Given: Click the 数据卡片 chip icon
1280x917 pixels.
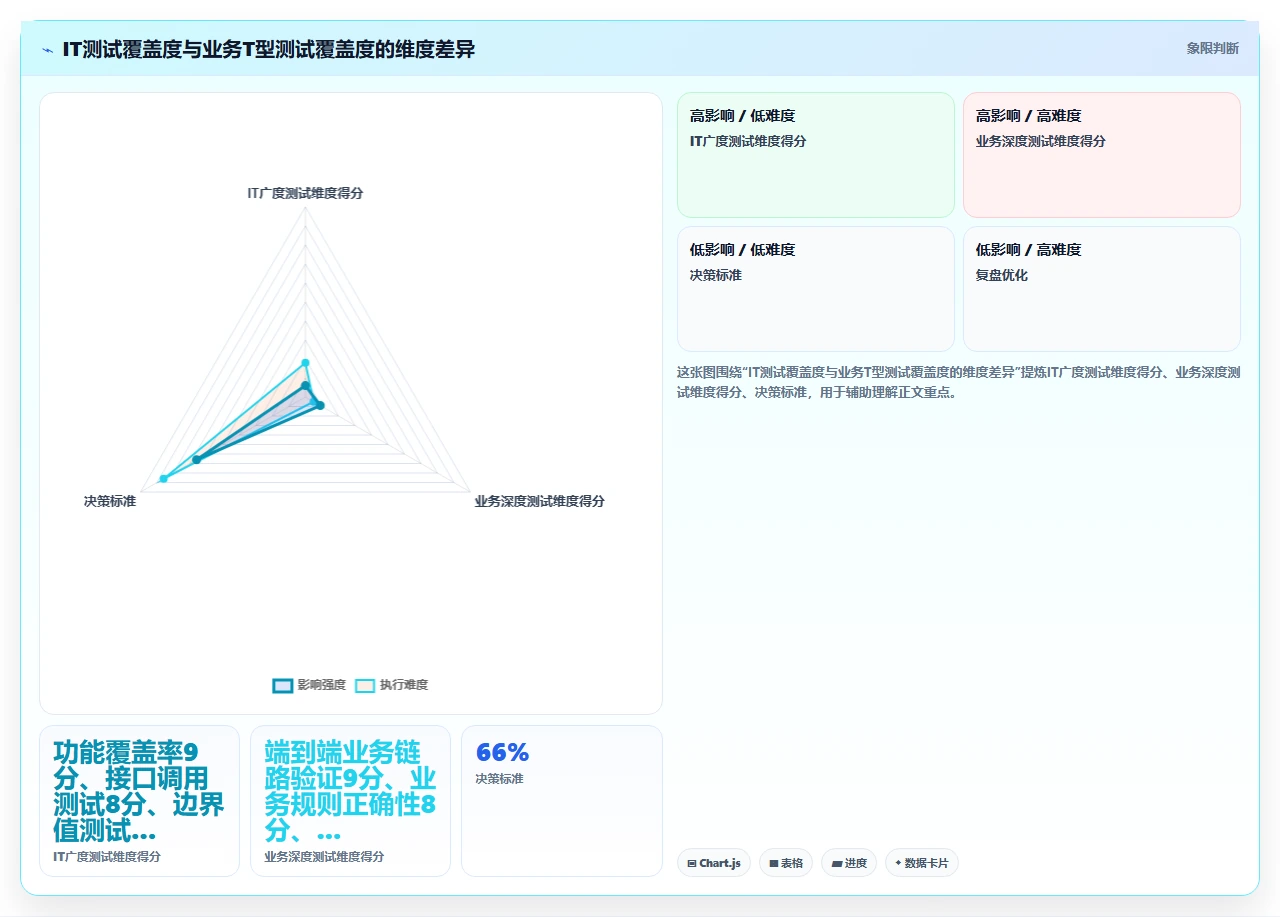Looking at the screenshot, I should [898, 863].
